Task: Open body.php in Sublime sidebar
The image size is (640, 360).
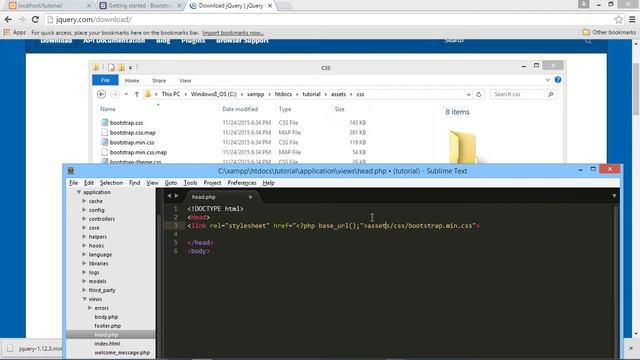Action: (106, 317)
